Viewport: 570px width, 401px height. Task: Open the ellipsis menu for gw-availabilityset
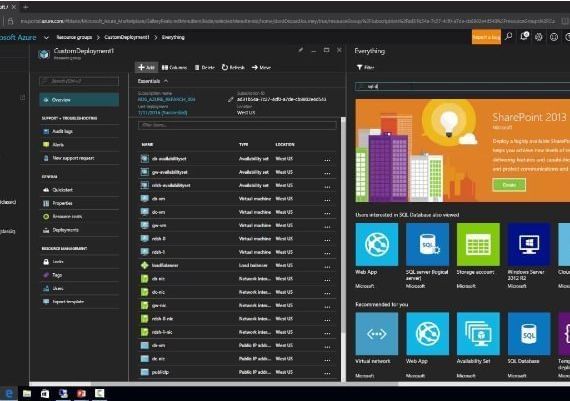[x=327, y=173]
